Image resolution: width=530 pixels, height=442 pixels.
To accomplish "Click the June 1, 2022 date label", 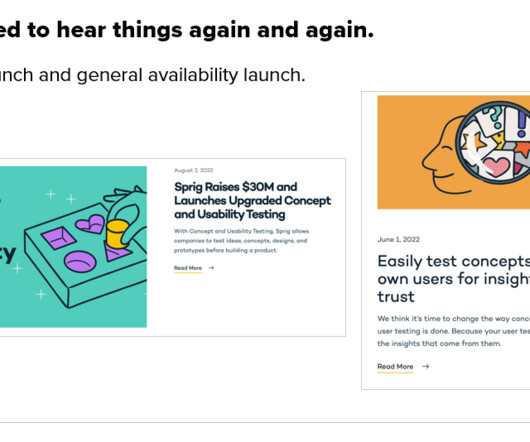I will (399, 240).
